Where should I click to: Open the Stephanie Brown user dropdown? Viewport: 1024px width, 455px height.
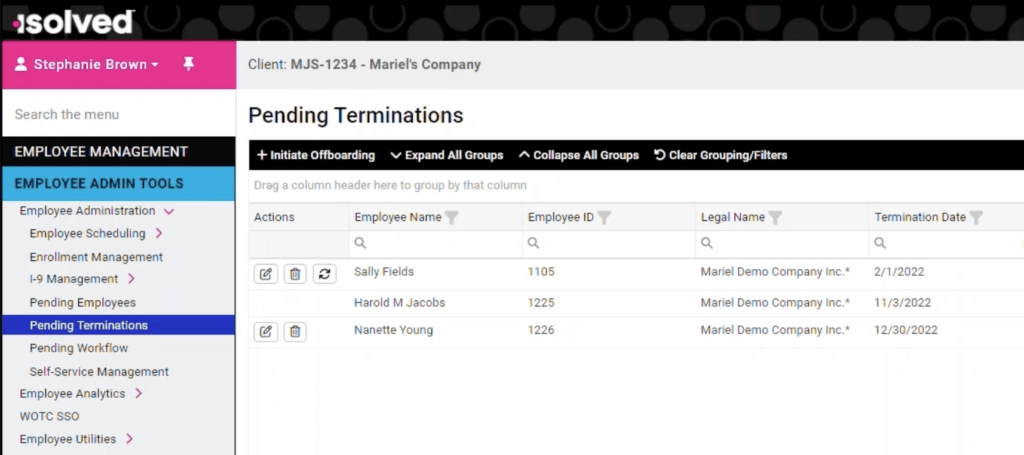click(96, 65)
